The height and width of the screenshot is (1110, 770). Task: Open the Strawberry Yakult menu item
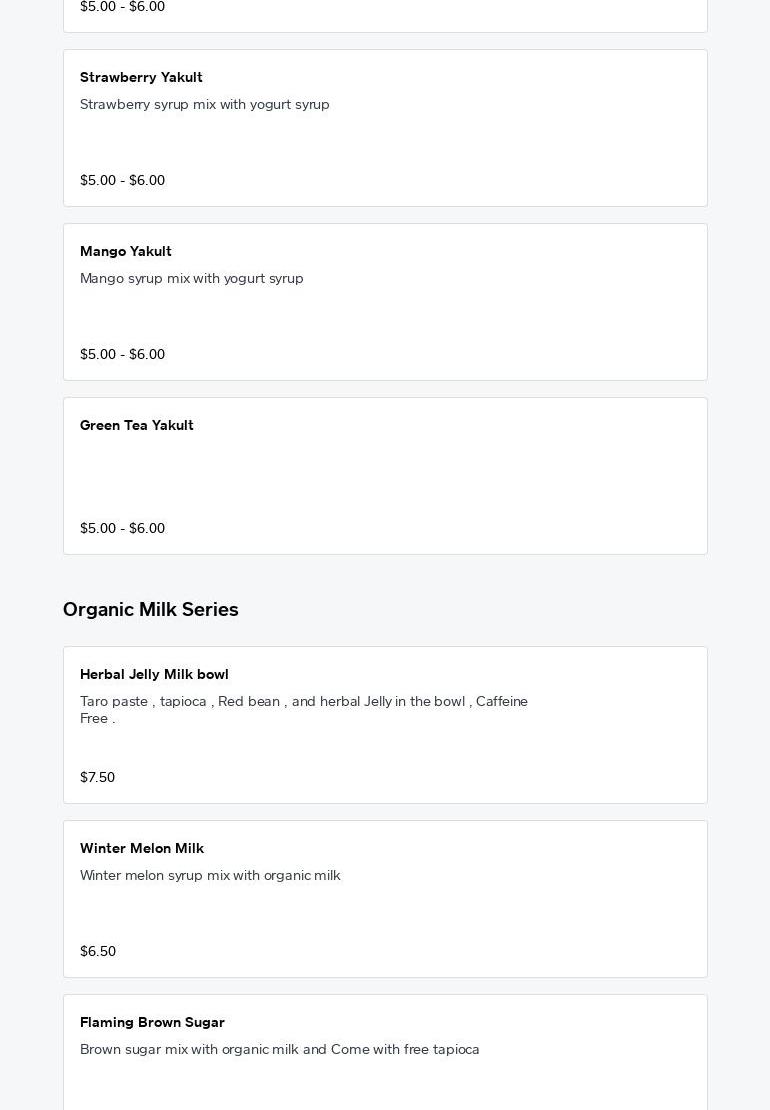141,77
